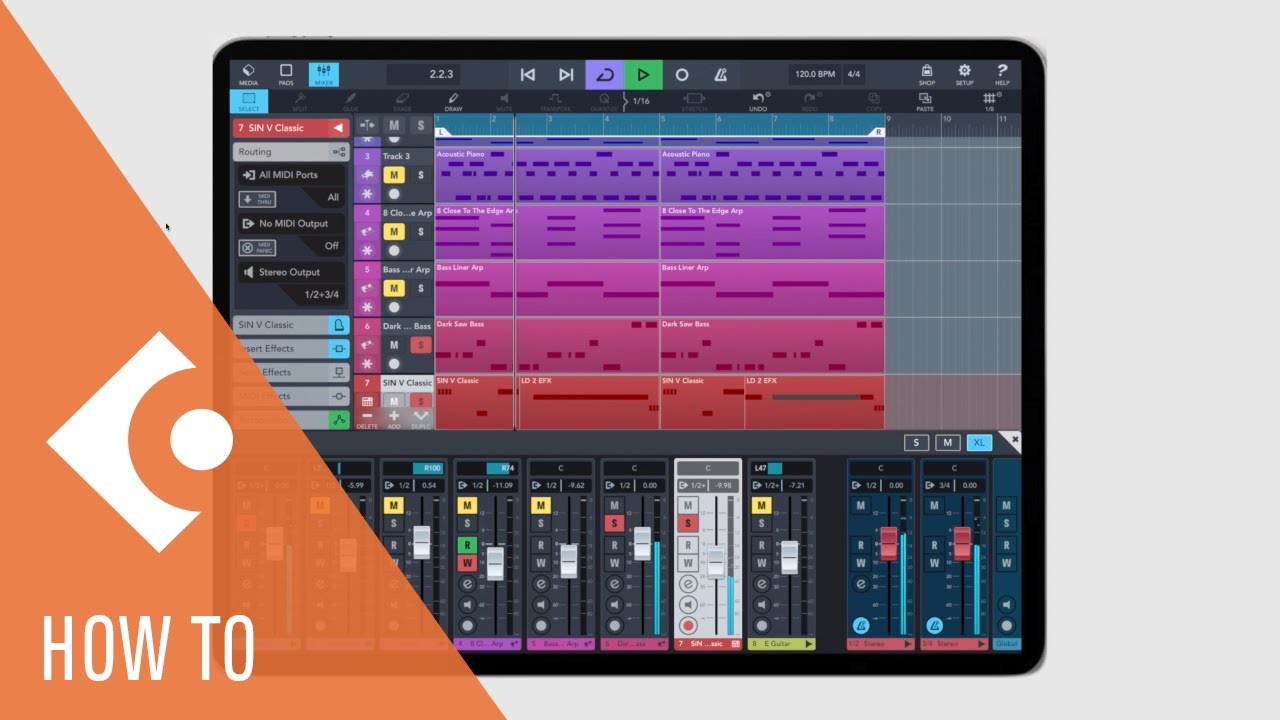The image size is (1280, 720).
Task: Open the E Guitar channel label arrow
Action: coord(808,644)
